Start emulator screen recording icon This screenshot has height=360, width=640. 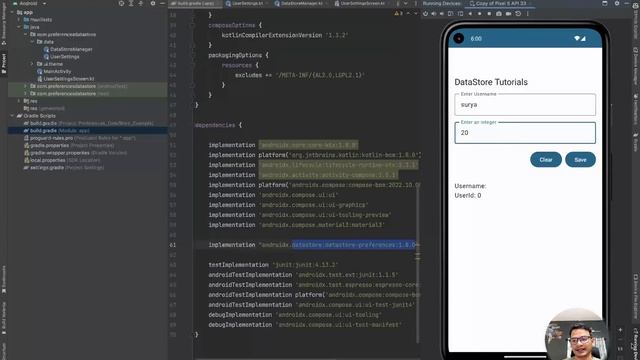coord(509,13)
